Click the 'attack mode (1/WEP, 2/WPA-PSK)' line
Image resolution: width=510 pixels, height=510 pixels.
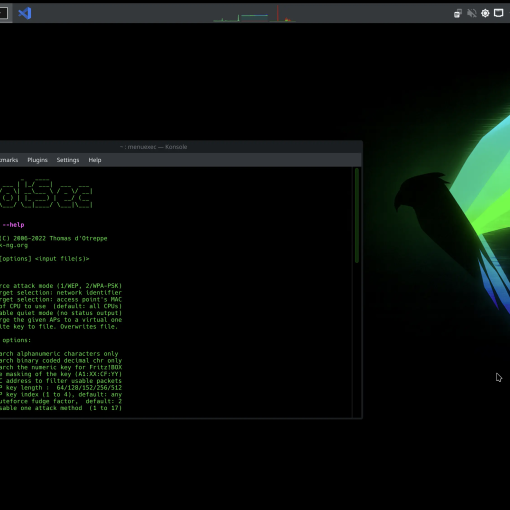(x=68, y=286)
